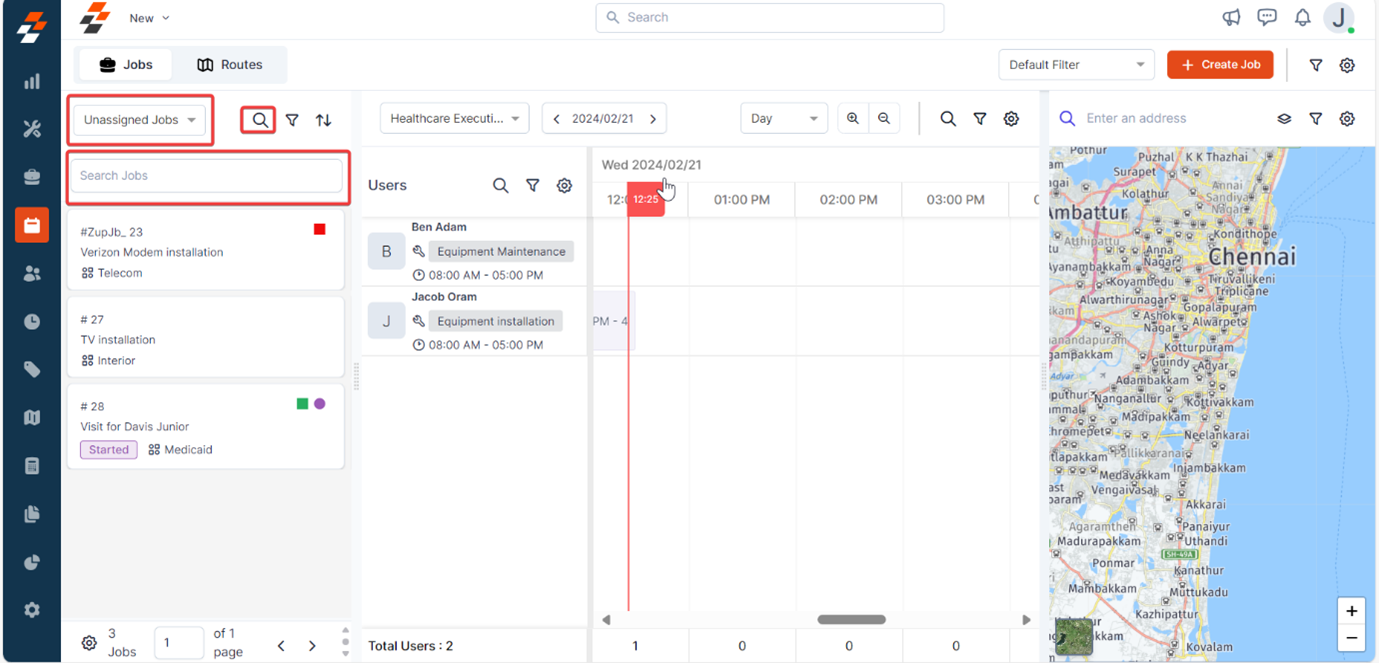Open job card TV installation
This screenshot has height=663, width=1379.
coord(206,337)
